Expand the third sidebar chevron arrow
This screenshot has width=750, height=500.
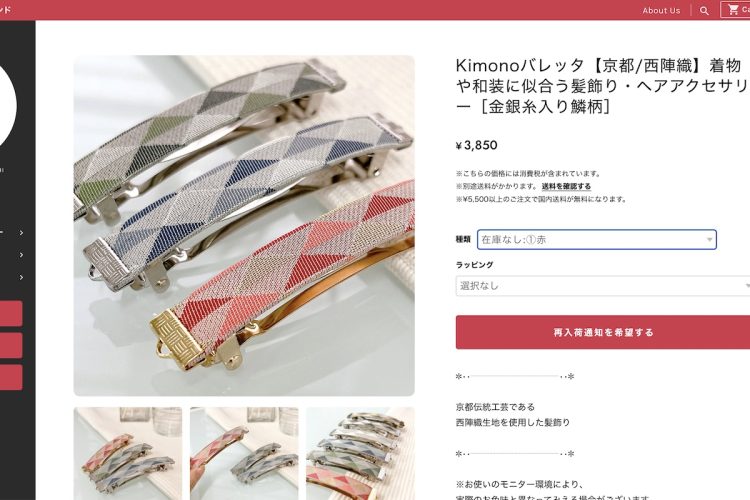click(21, 277)
